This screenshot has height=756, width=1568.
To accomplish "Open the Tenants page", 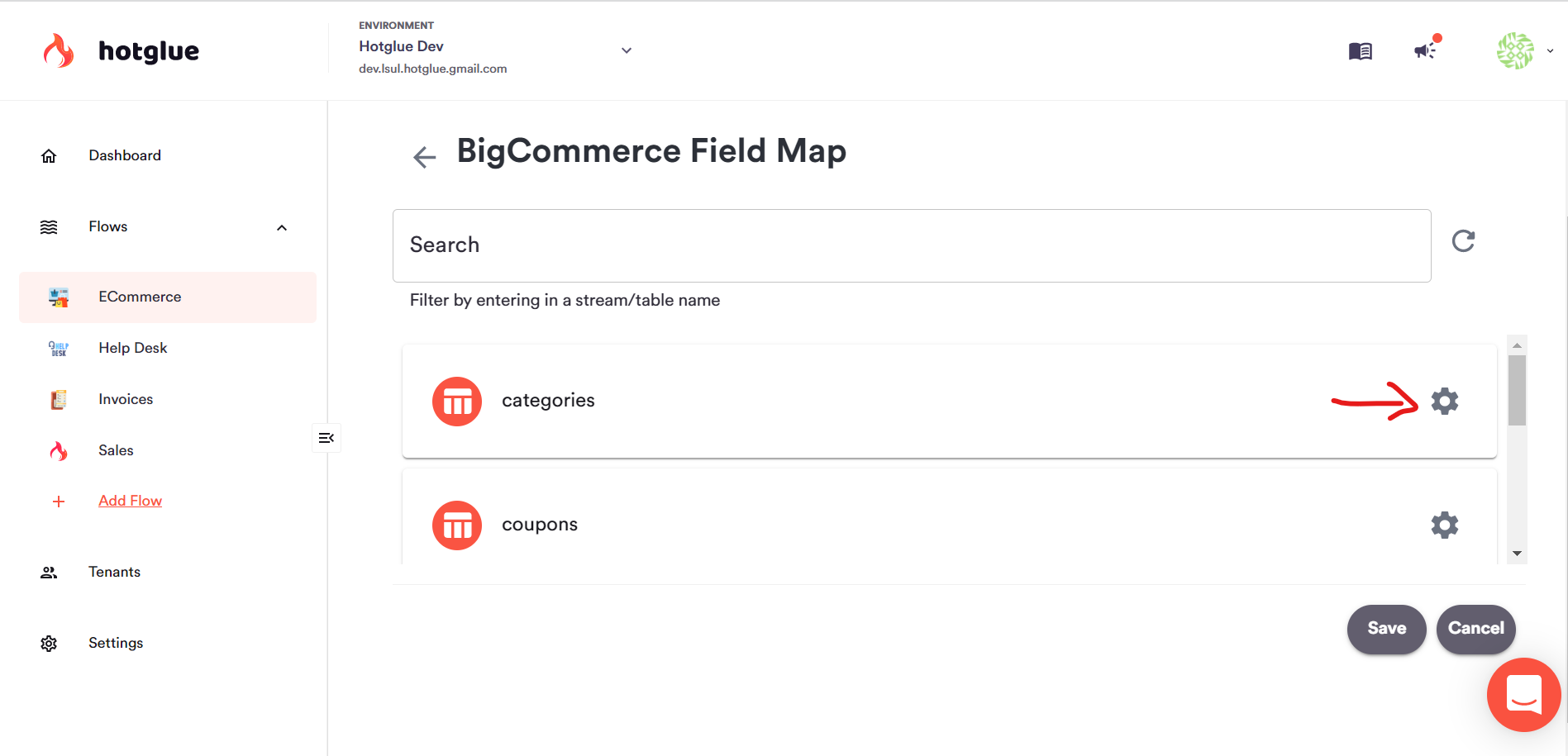I will (x=114, y=572).
